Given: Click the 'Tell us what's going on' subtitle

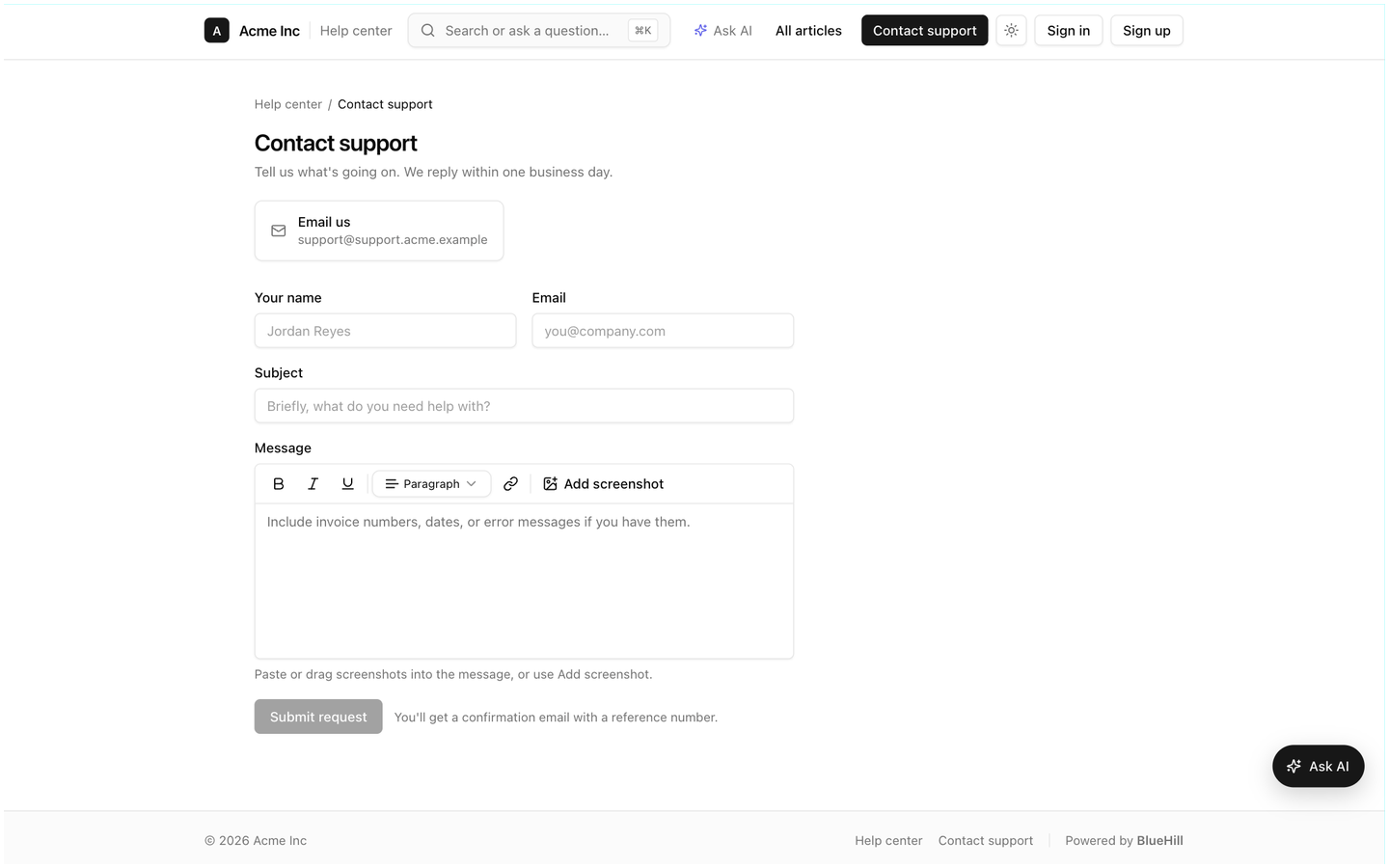Looking at the screenshot, I should [433, 172].
